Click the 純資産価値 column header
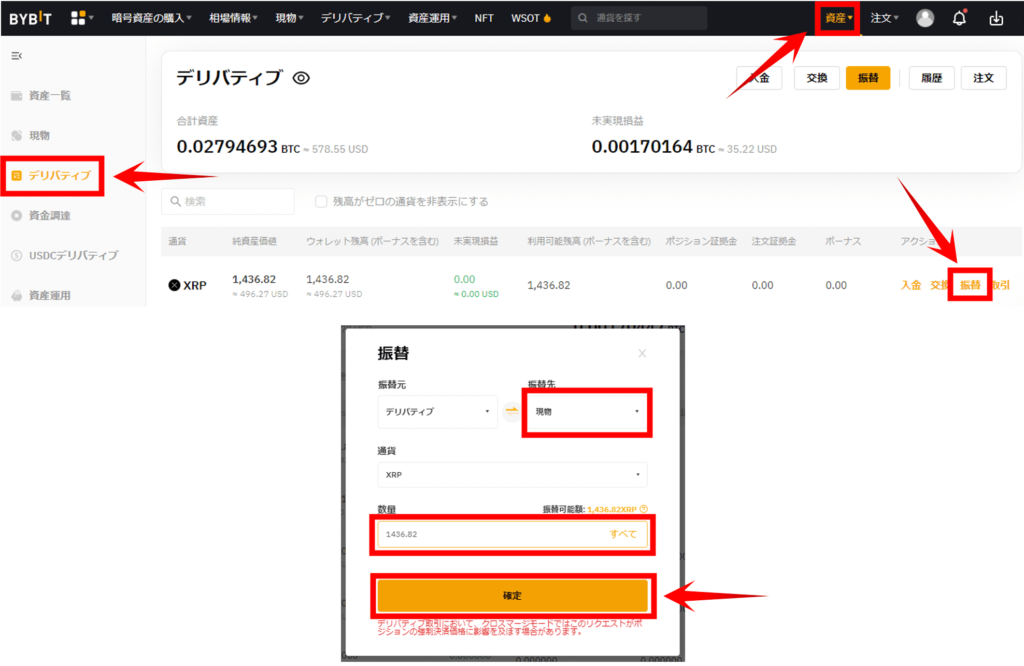 tap(255, 242)
